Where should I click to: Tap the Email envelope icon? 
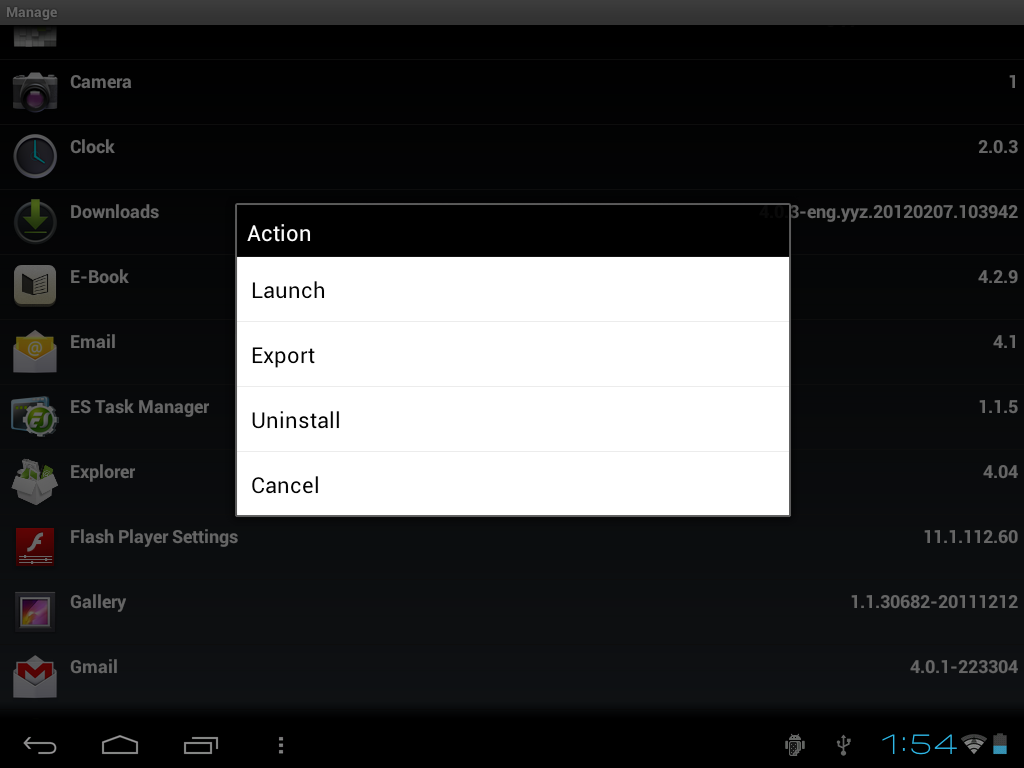[x=35, y=351]
